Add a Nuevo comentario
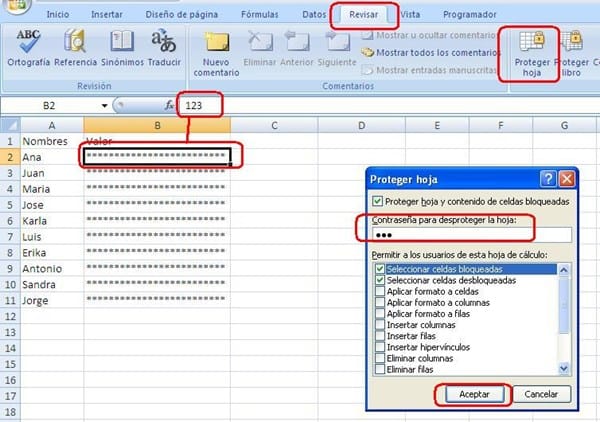 click(x=217, y=54)
